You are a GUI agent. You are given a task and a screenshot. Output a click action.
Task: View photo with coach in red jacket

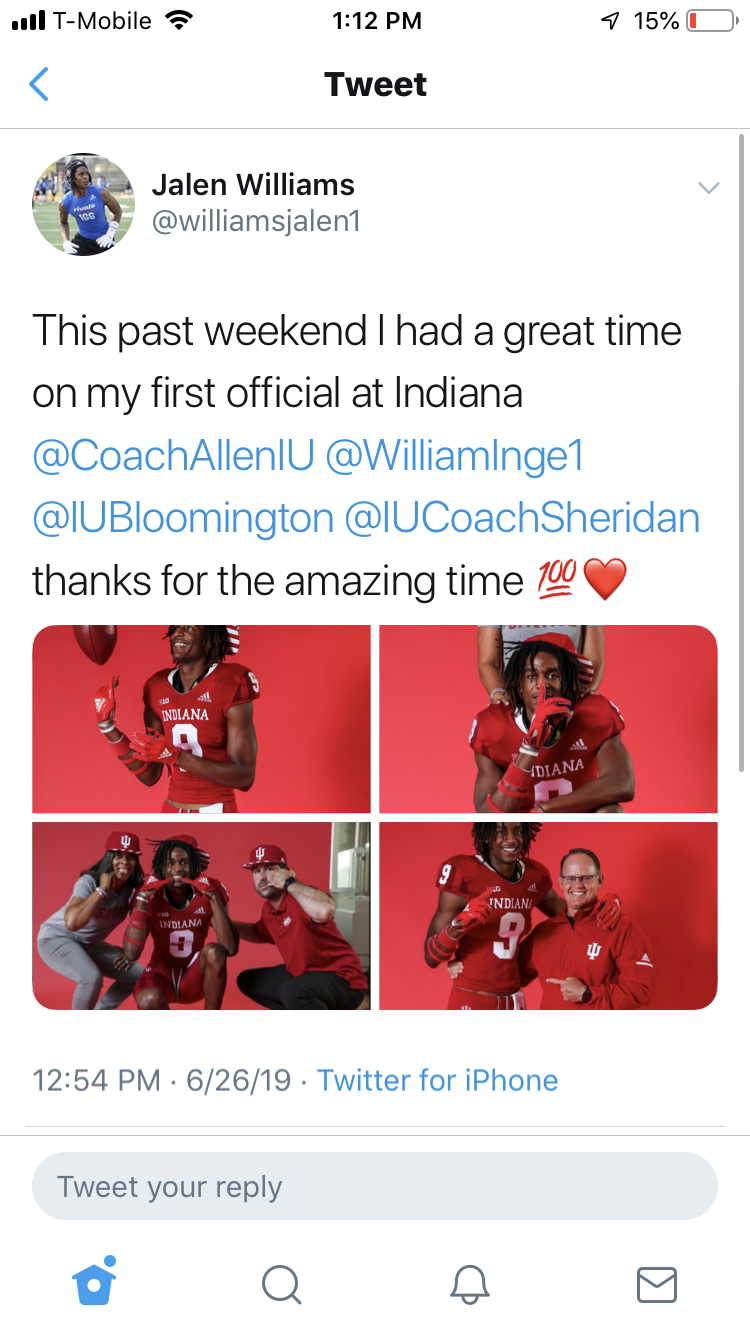548,916
